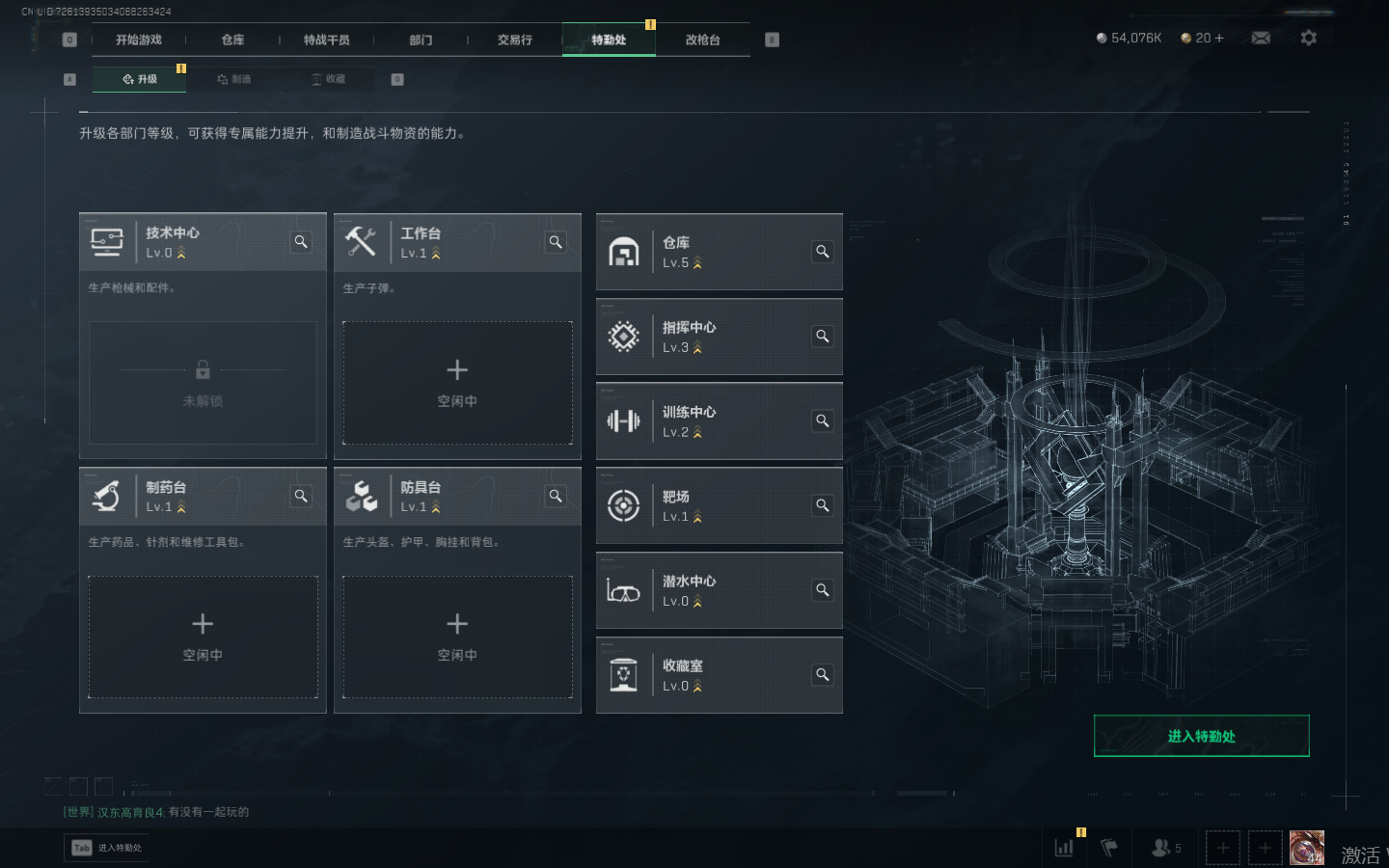1389x868 pixels.
Task: Click magnifier on 技术中心 card
Action: click(301, 242)
